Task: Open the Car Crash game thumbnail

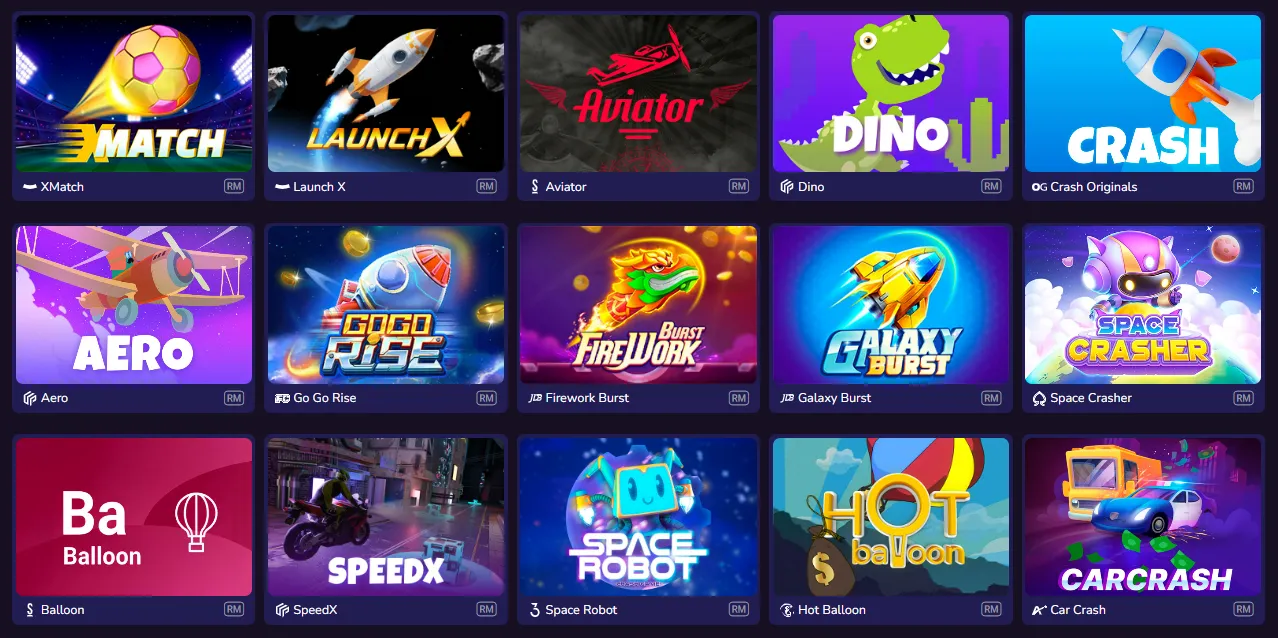Action: [x=1143, y=517]
